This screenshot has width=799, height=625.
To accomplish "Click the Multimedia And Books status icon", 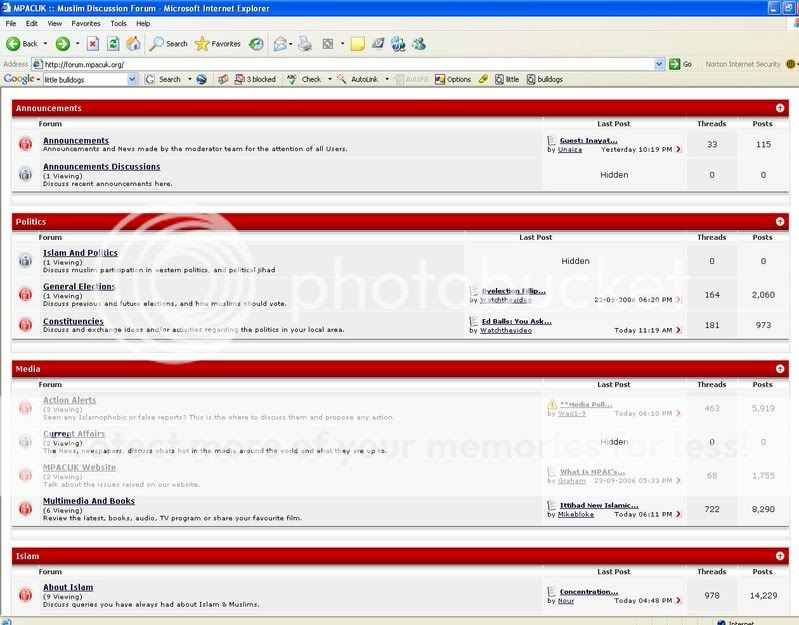I will click(25, 508).
